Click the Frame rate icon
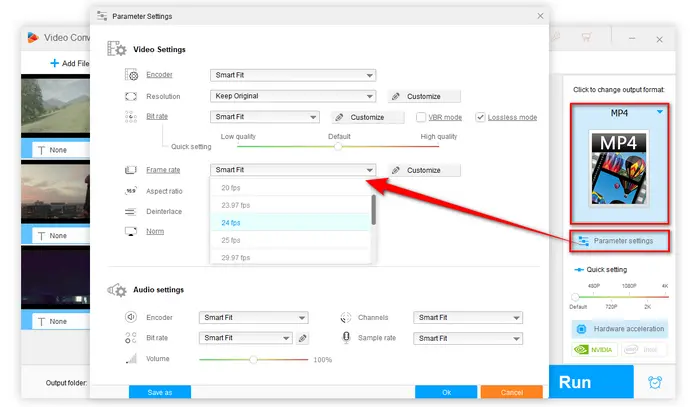The width and height of the screenshot is (700, 407). click(131, 170)
